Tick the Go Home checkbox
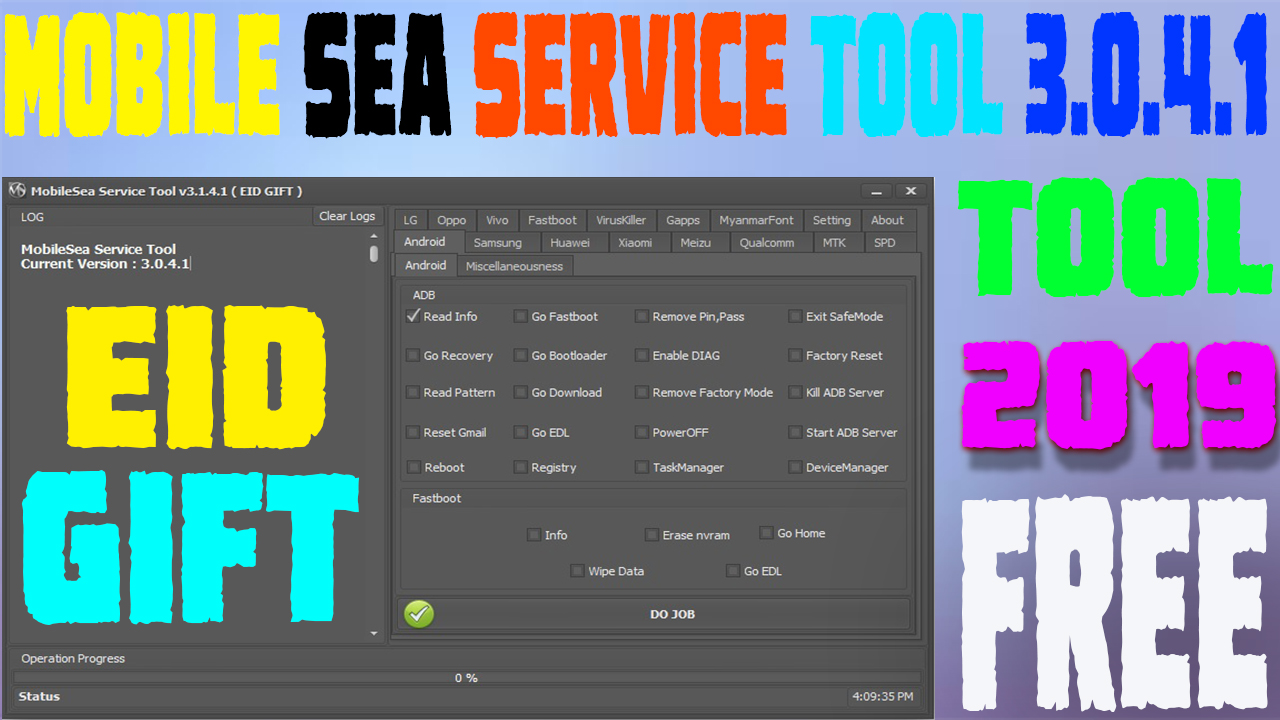The width and height of the screenshot is (1280, 720). point(767,533)
